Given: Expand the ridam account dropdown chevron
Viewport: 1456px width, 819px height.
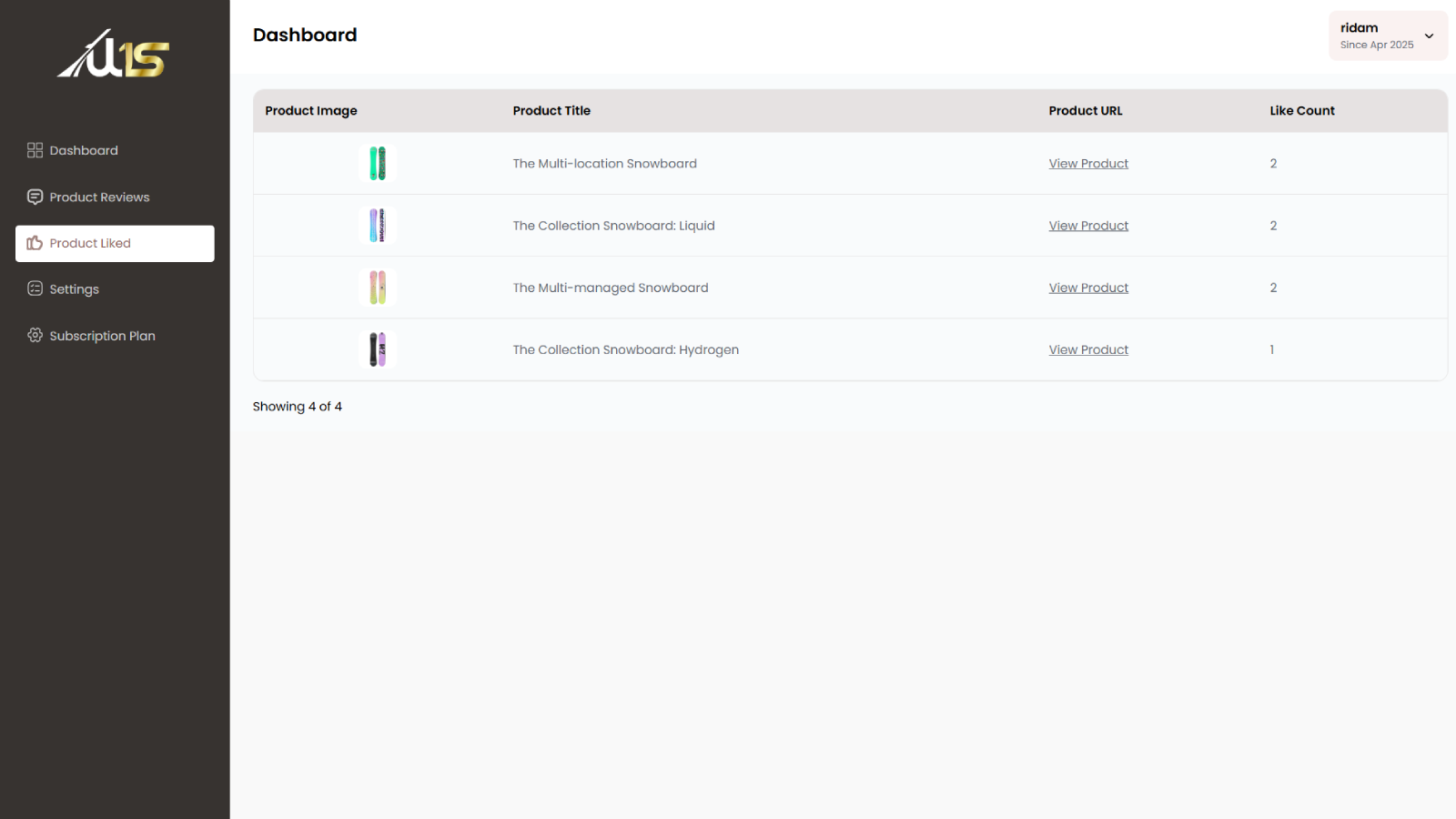Looking at the screenshot, I should 1429,36.
